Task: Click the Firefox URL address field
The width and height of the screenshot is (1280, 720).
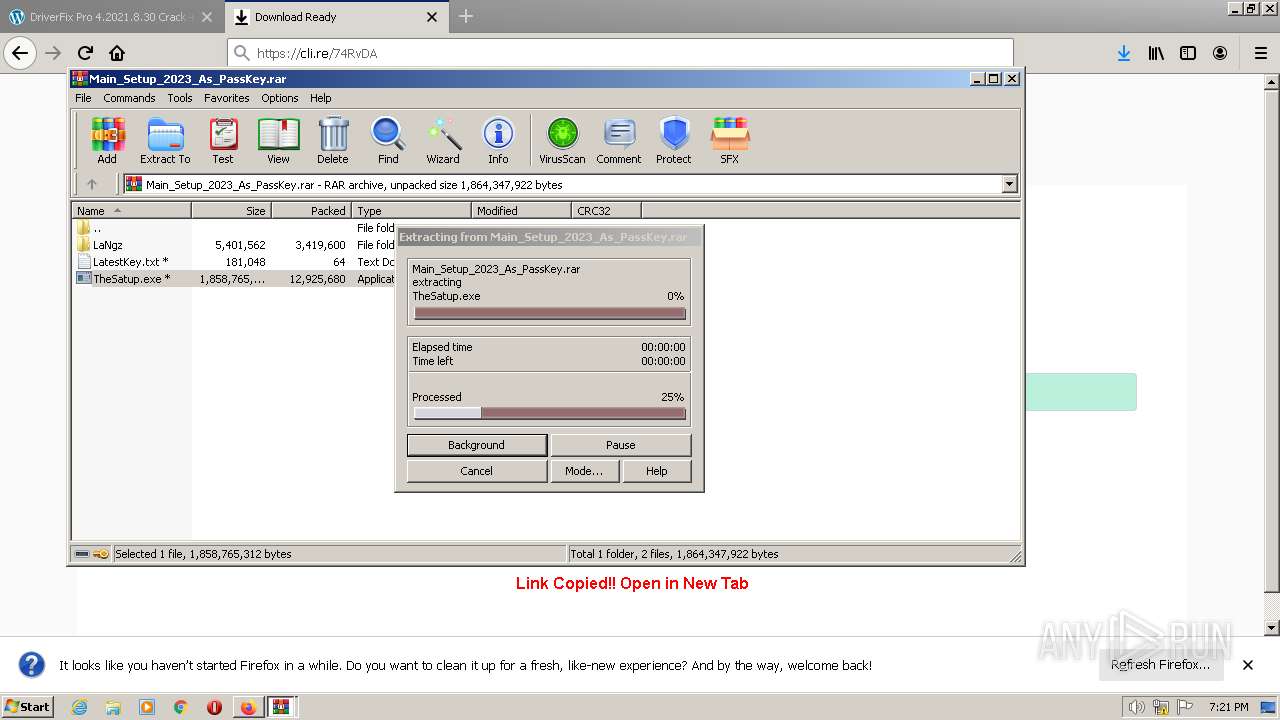Action: pyautogui.click(x=620, y=53)
